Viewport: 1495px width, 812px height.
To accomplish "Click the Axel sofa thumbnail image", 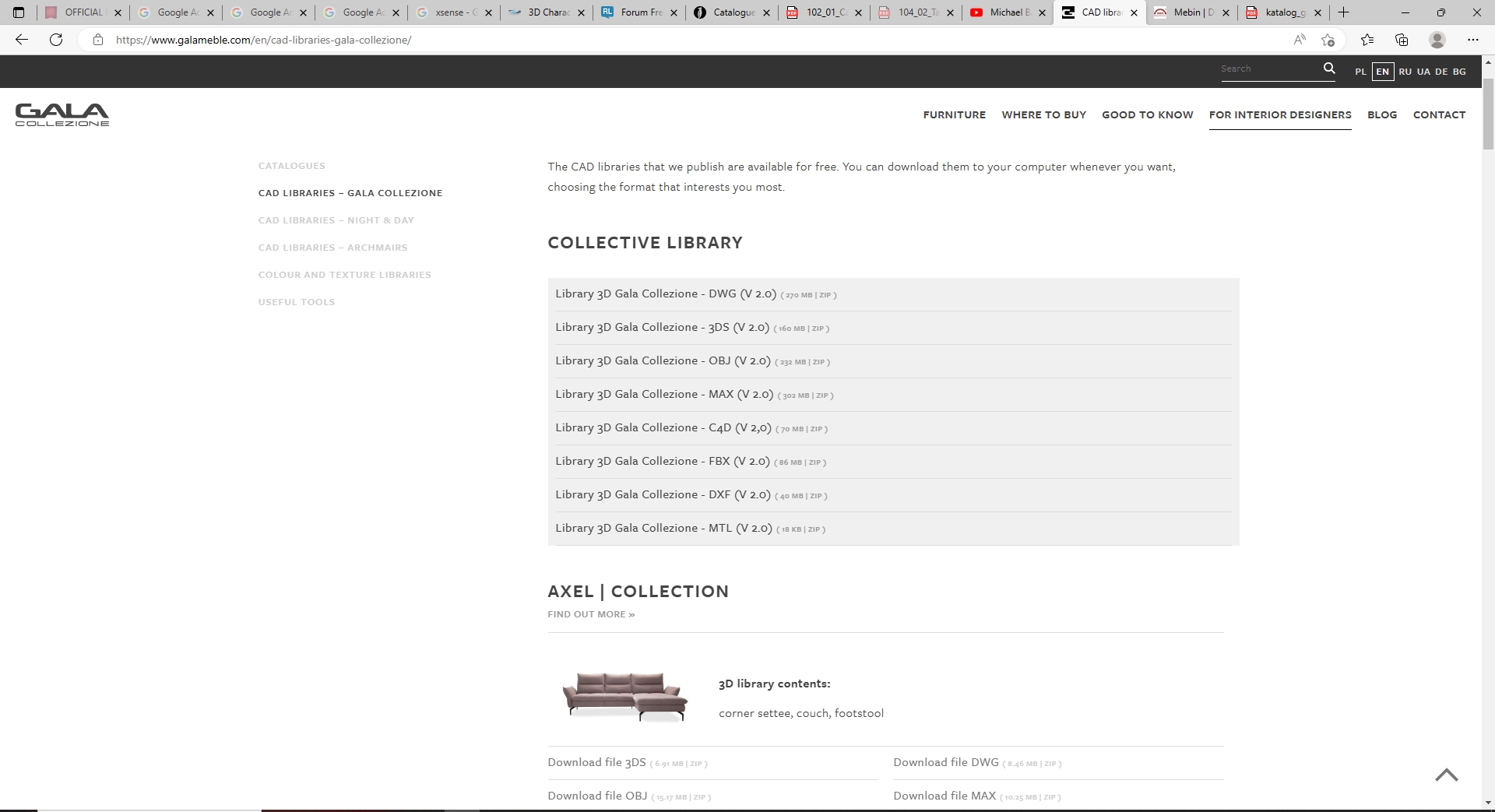I will point(625,697).
